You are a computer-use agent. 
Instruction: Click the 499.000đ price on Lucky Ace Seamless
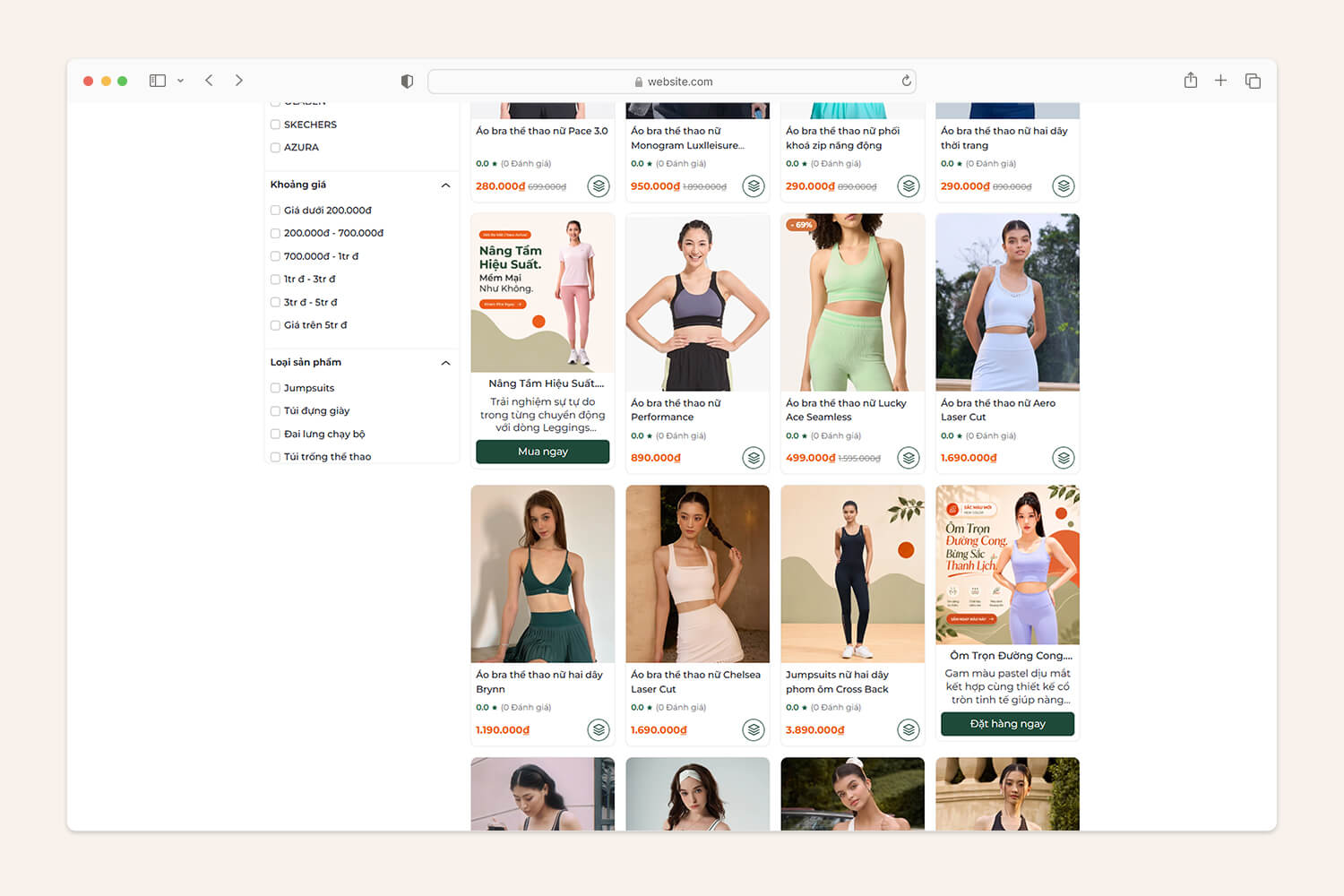coord(811,458)
